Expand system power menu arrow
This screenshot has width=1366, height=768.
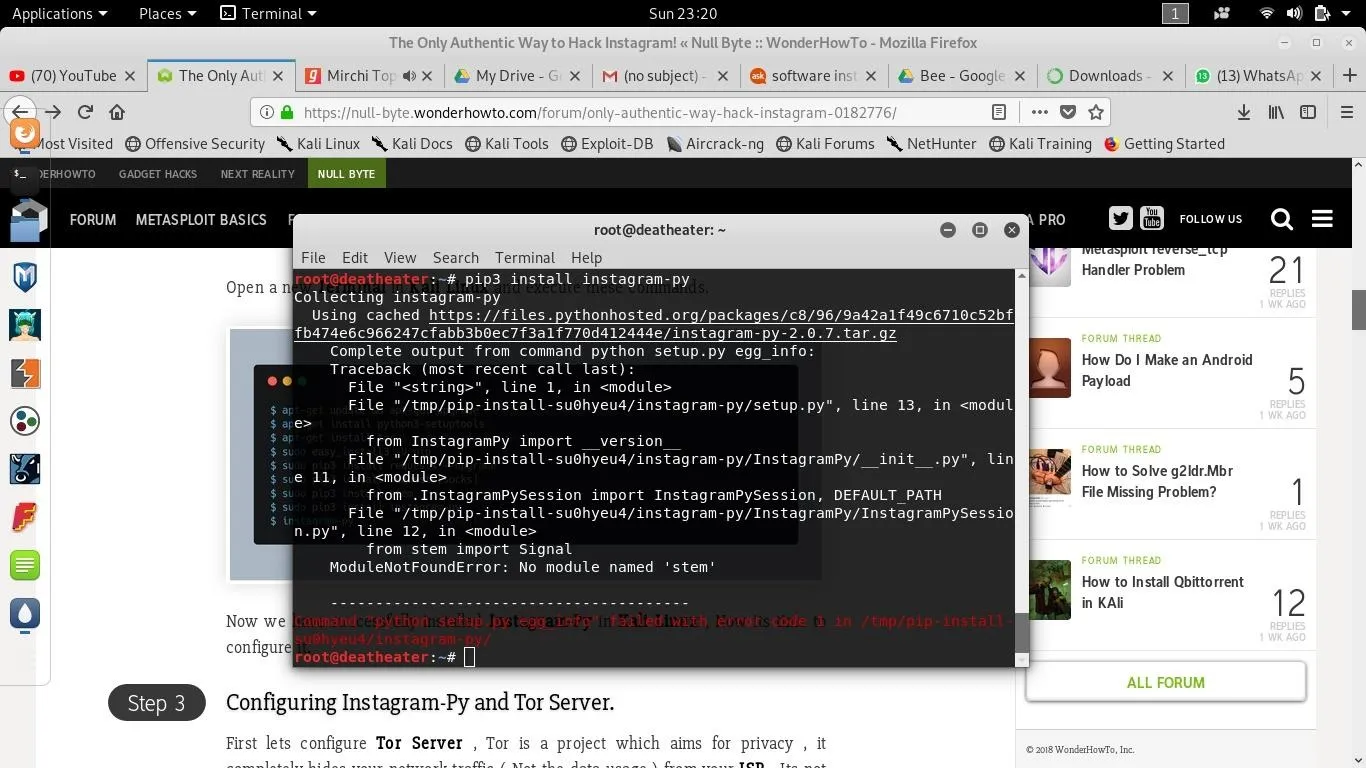pos(1348,13)
